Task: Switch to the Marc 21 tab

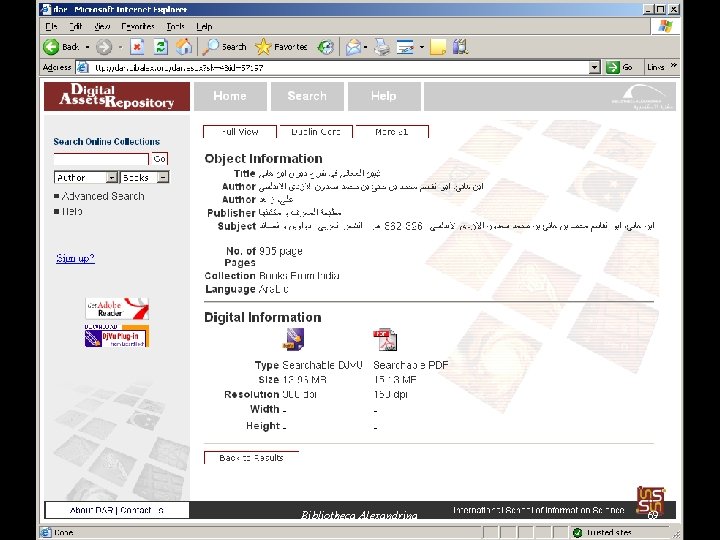Action: 392,132
